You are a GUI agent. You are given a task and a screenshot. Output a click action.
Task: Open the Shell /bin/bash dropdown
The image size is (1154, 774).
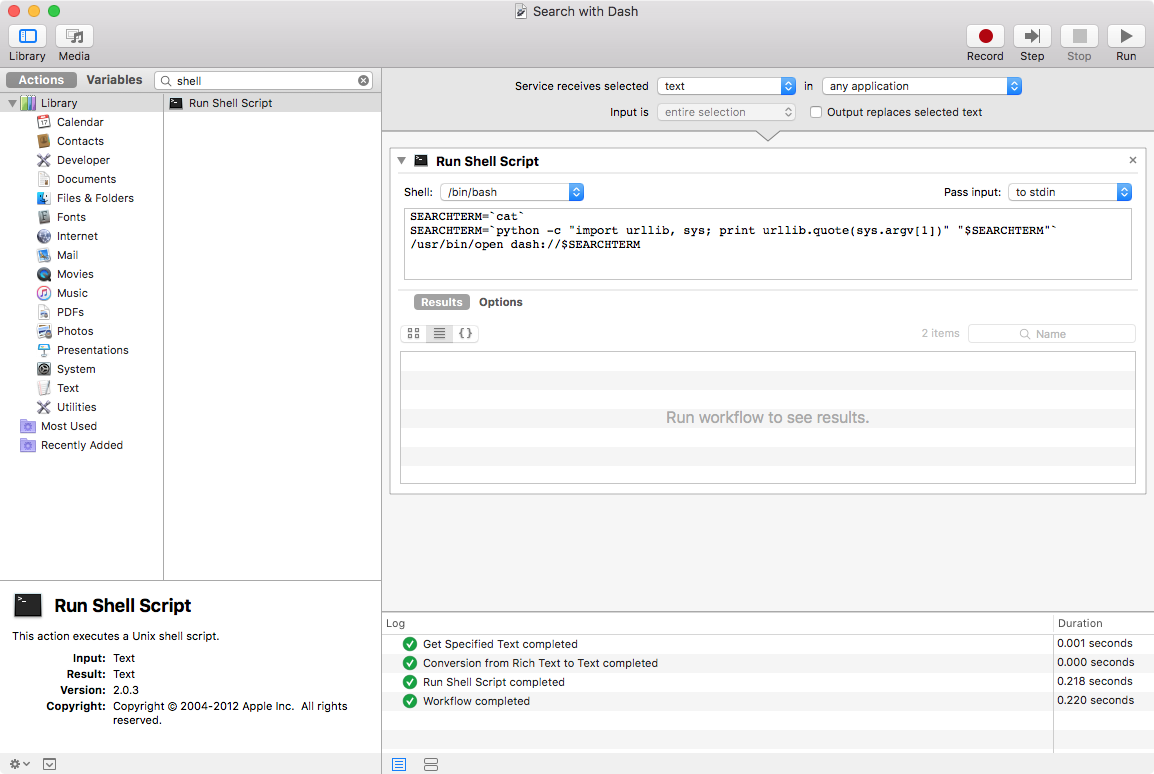click(x=511, y=192)
